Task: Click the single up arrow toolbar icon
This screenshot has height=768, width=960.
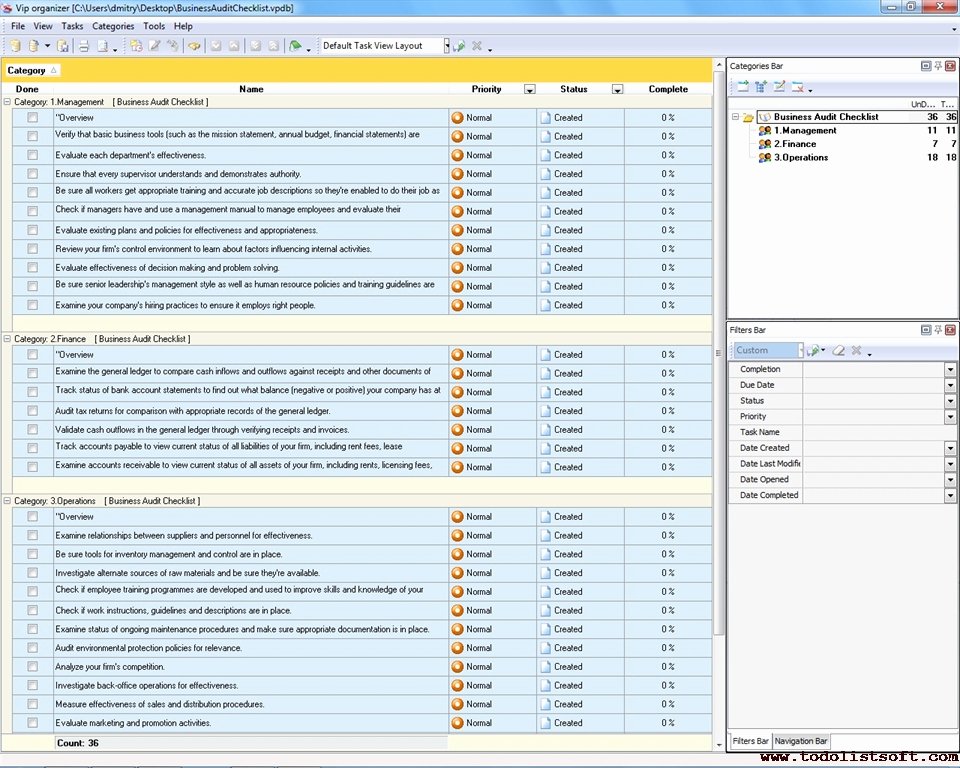Action: tap(234, 46)
